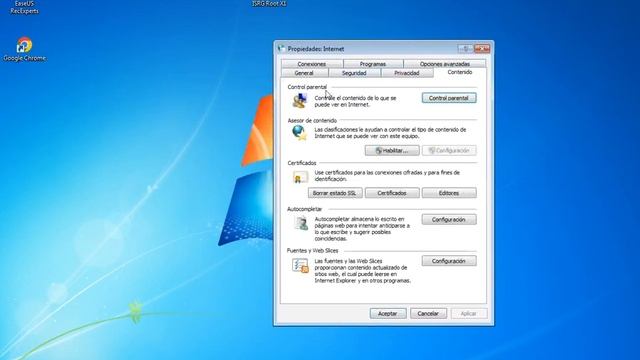The image size is (640, 360).
Task: Confirm with the Aceptar button
Action: tap(388, 313)
